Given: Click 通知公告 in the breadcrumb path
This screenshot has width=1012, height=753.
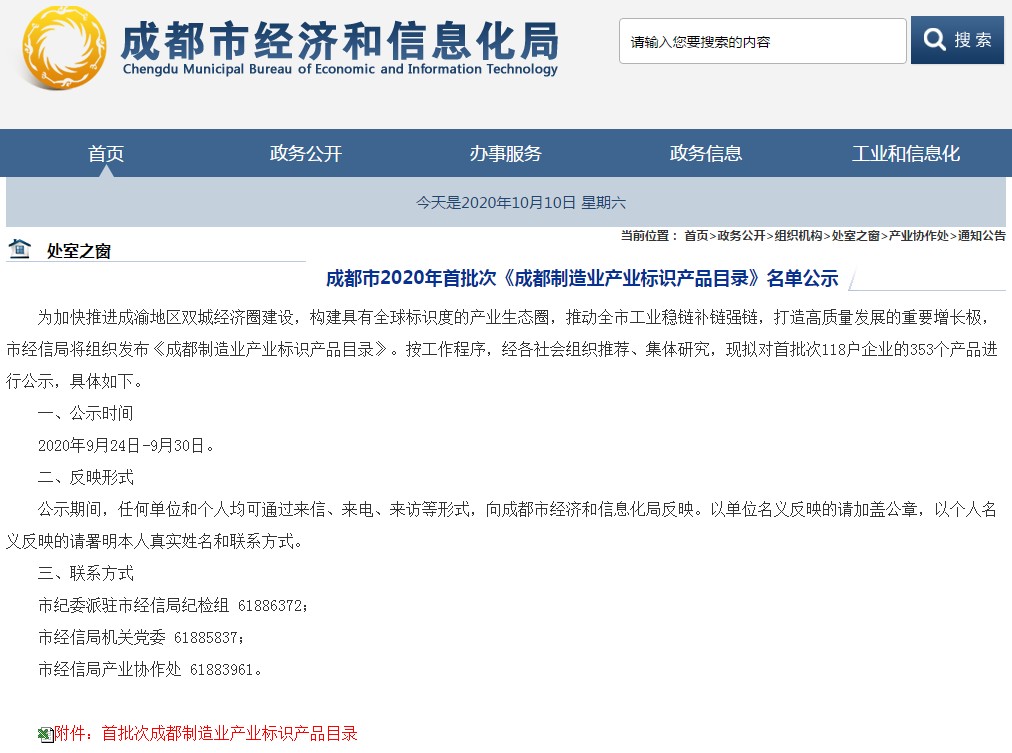Looking at the screenshot, I should coord(982,236).
